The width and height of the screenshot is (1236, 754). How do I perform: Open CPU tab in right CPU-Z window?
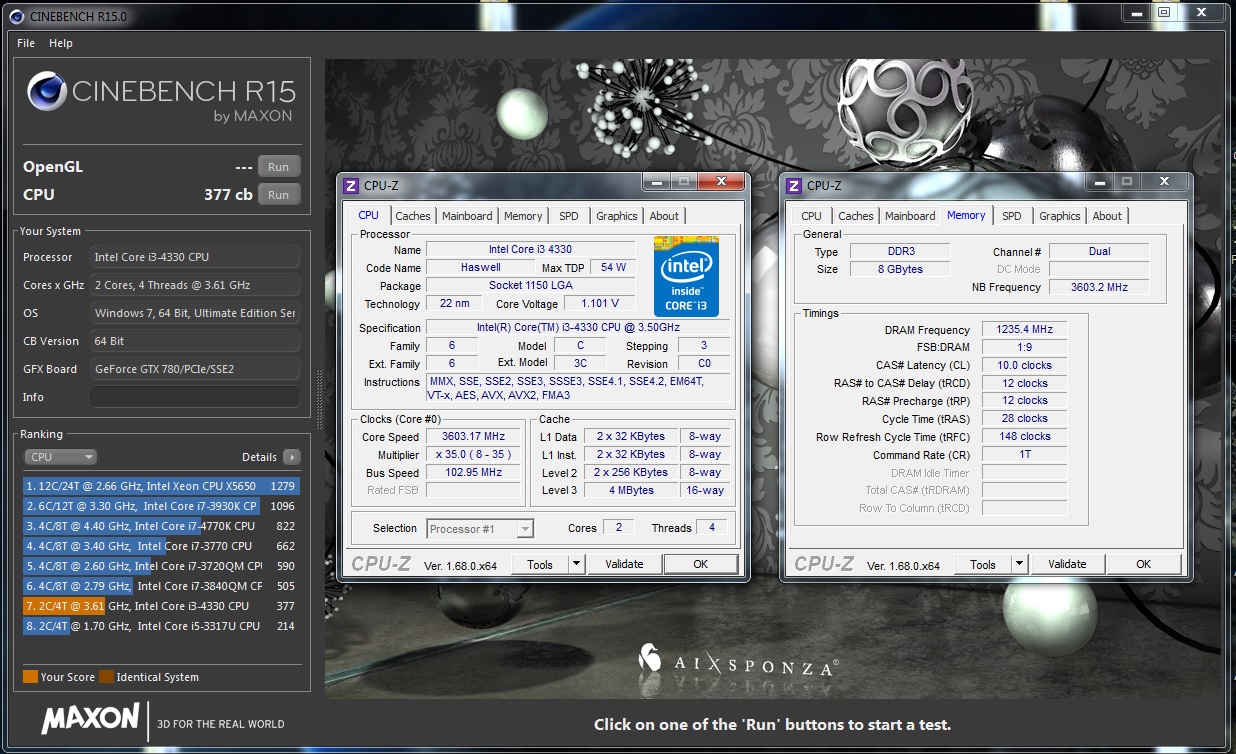click(x=812, y=216)
